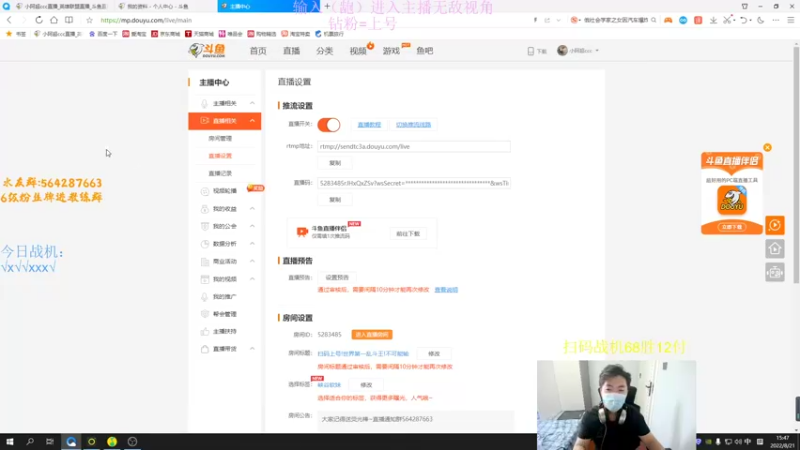800x450 pixels.
Task: Click the scissors screenshot icon in toolbar
Action: click(727, 20)
